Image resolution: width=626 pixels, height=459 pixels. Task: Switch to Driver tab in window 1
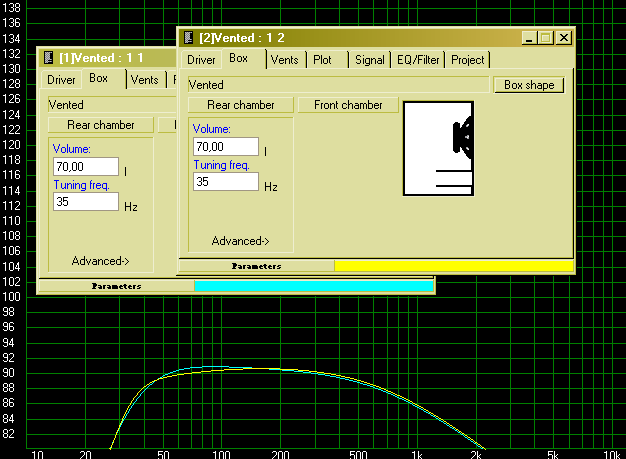tap(61, 80)
